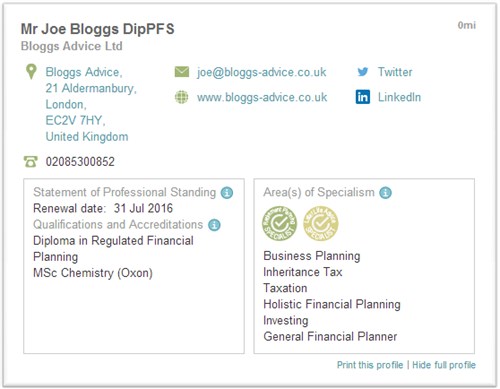Click the phone number 02085300852

[x=80, y=162]
